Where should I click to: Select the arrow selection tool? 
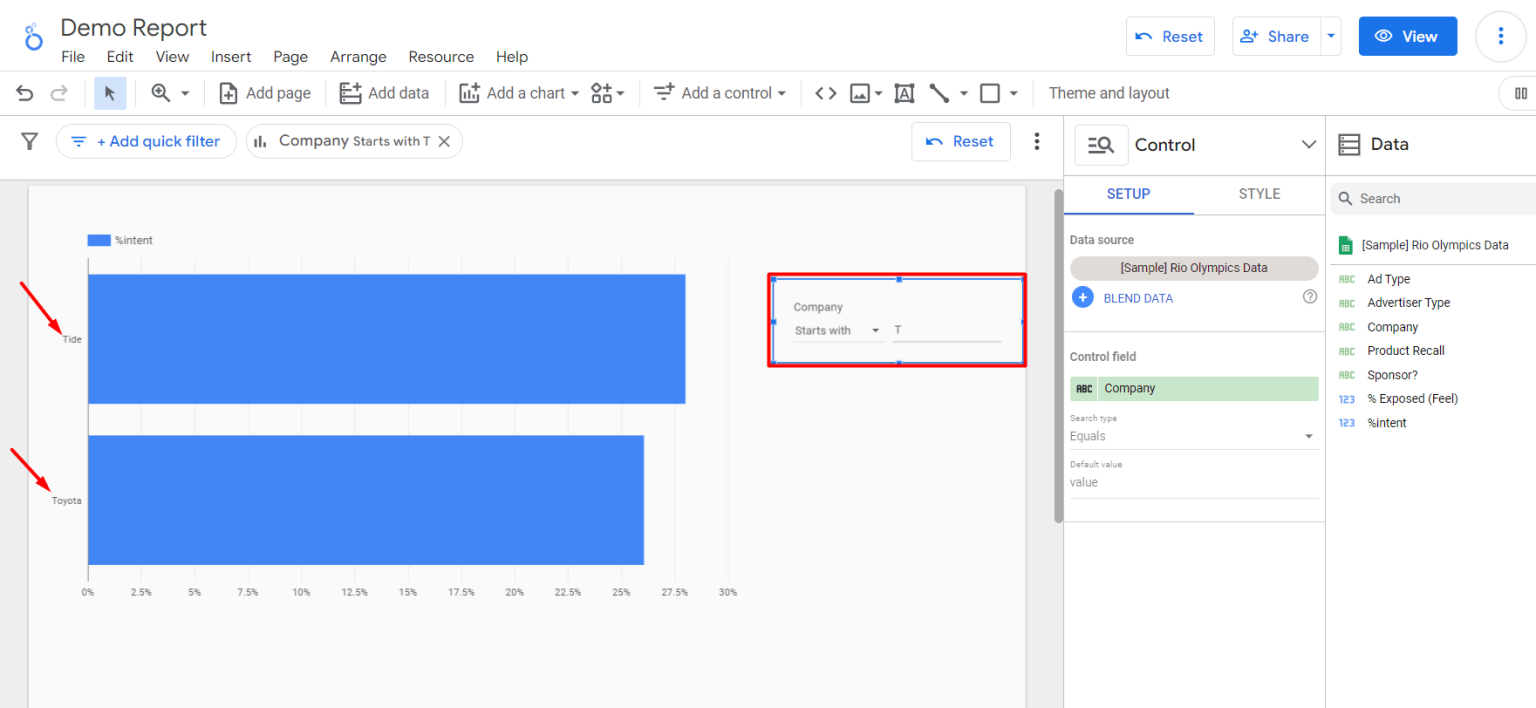(x=110, y=92)
